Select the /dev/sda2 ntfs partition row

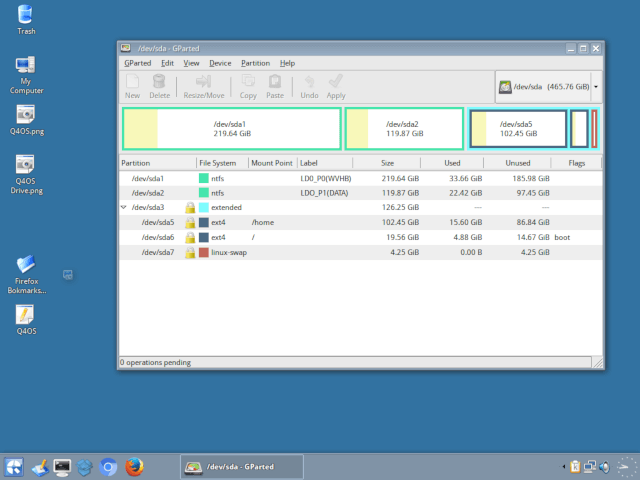pos(147,192)
